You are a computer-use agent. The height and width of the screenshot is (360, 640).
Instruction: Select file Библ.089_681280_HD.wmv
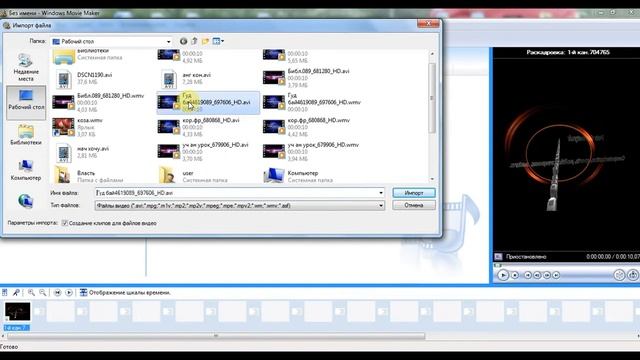(x=98, y=102)
